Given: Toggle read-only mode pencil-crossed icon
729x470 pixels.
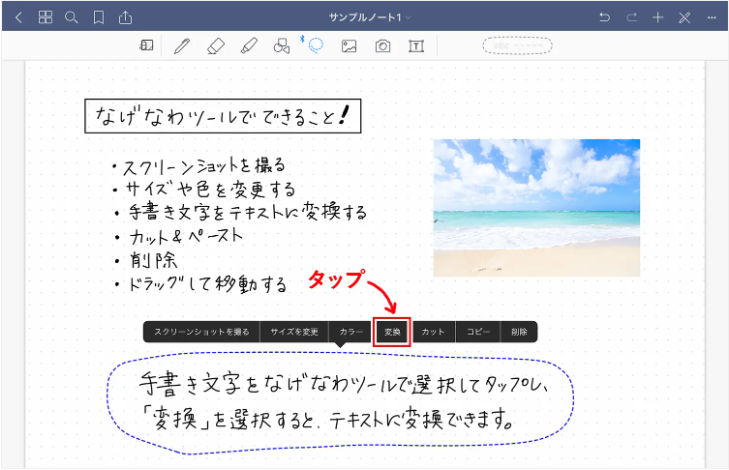Looking at the screenshot, I should (x=684, y=18).
